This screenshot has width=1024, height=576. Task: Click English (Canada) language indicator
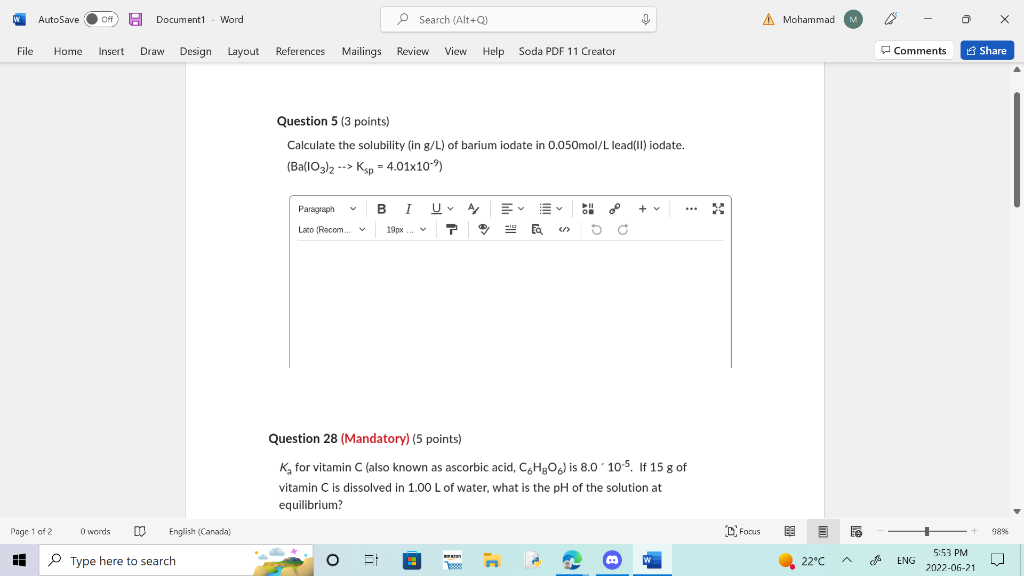click(x=200, y=532)
